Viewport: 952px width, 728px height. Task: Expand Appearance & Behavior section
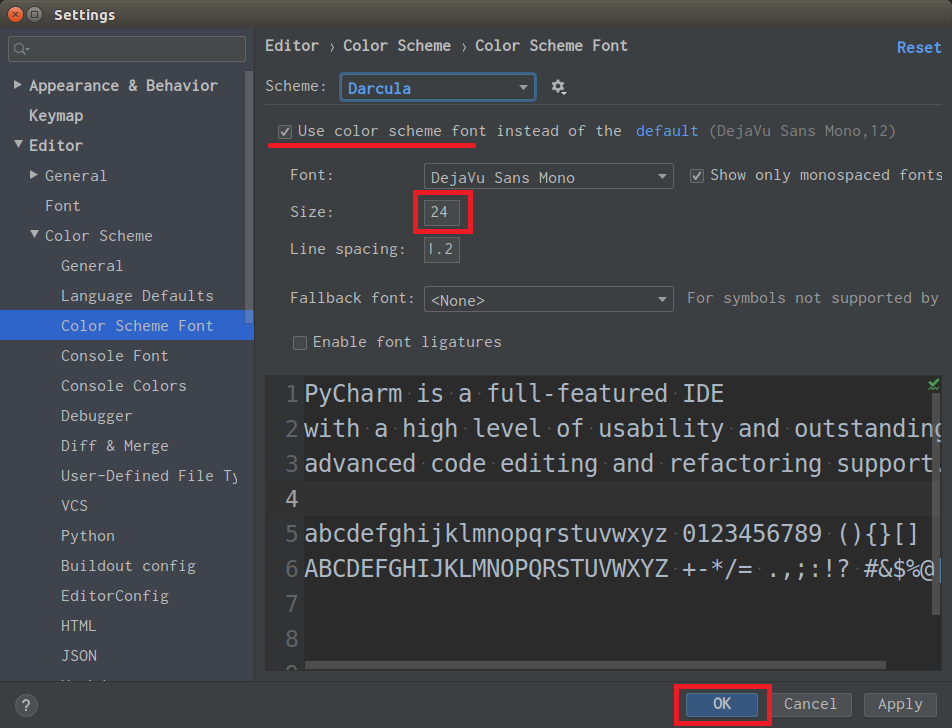18,84
